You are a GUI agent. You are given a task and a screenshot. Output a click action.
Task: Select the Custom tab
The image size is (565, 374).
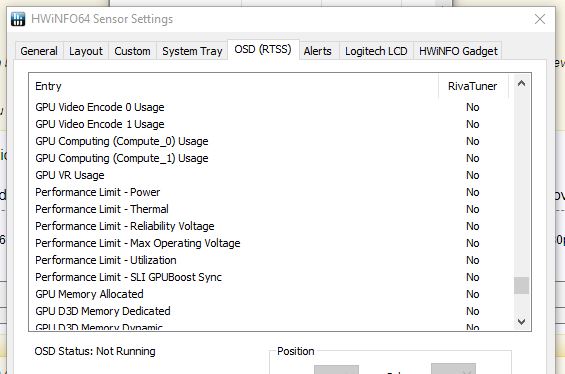[x=132, y=51]
